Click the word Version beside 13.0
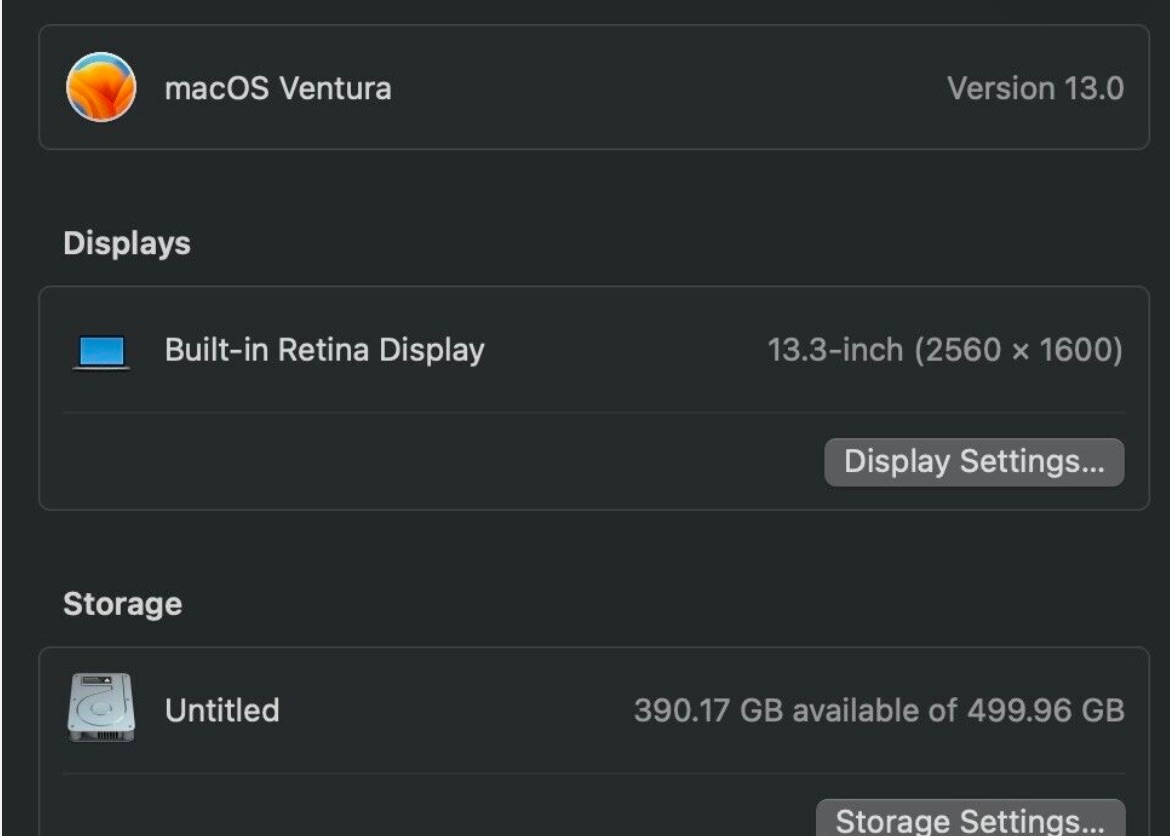 1001,88
